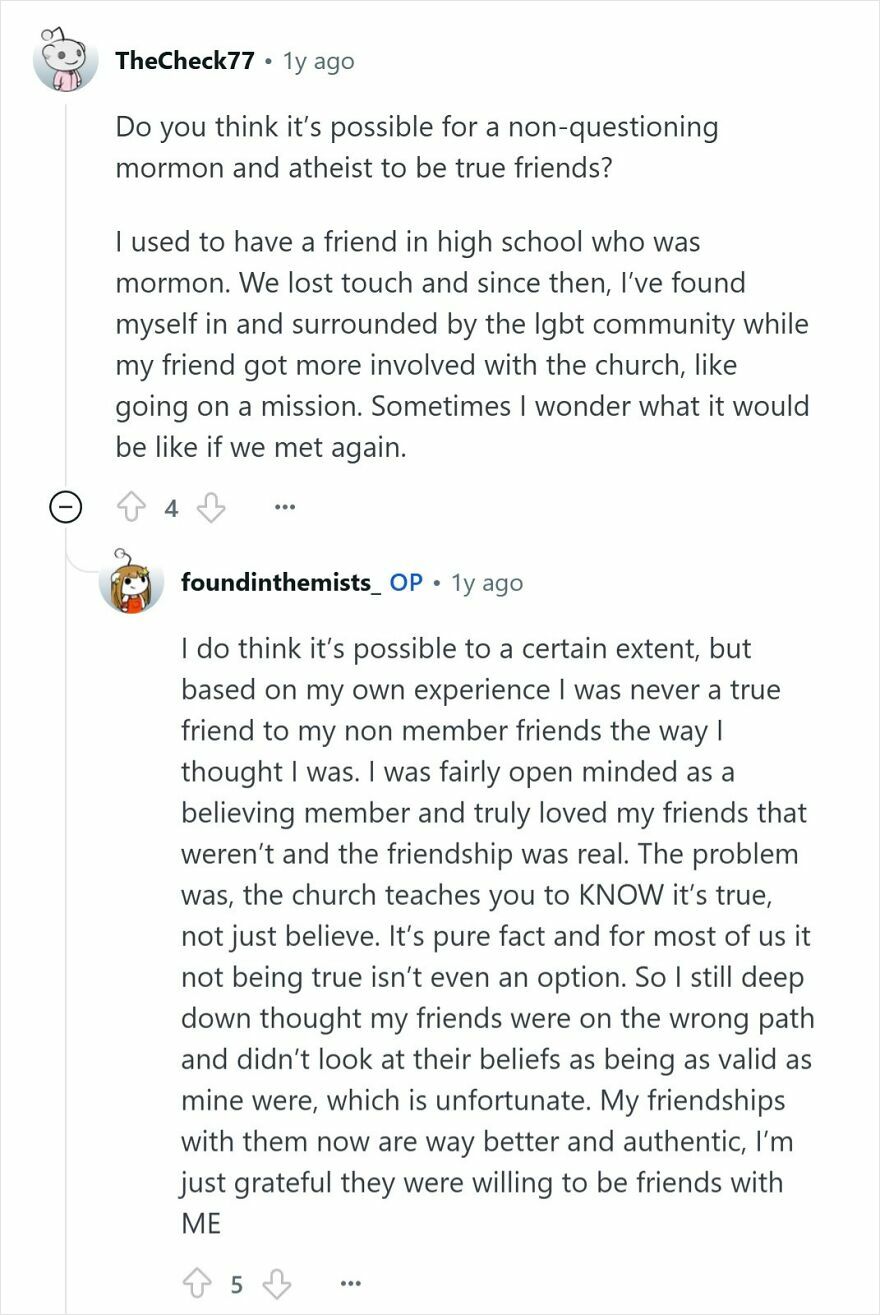Image resolution: width=880 pixels, height=1315 pixels.
Task: Open TheCheck77's profile via username
Action: click(188, 60)
